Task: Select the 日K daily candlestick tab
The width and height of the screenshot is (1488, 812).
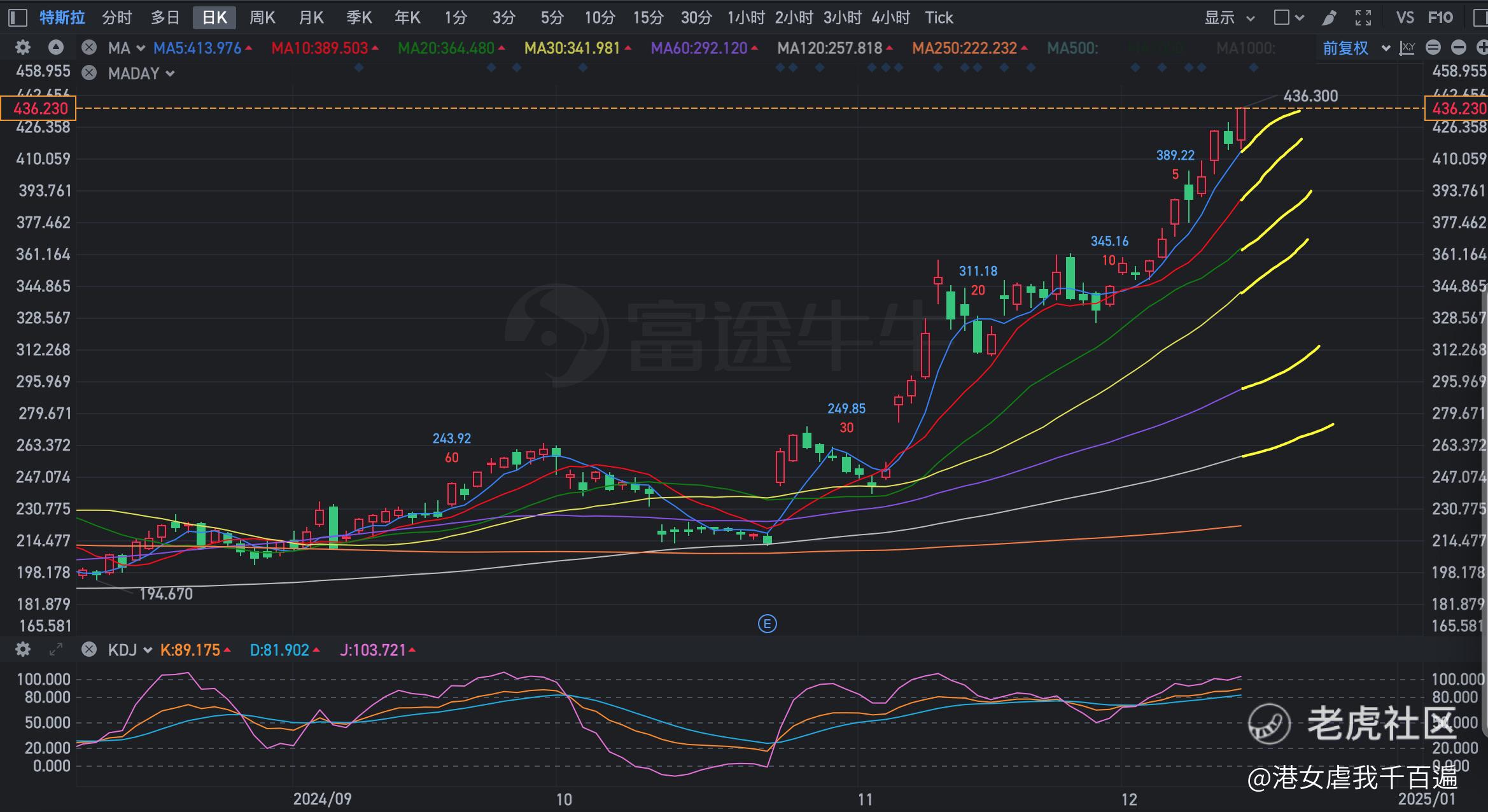Action: point(214,18)
